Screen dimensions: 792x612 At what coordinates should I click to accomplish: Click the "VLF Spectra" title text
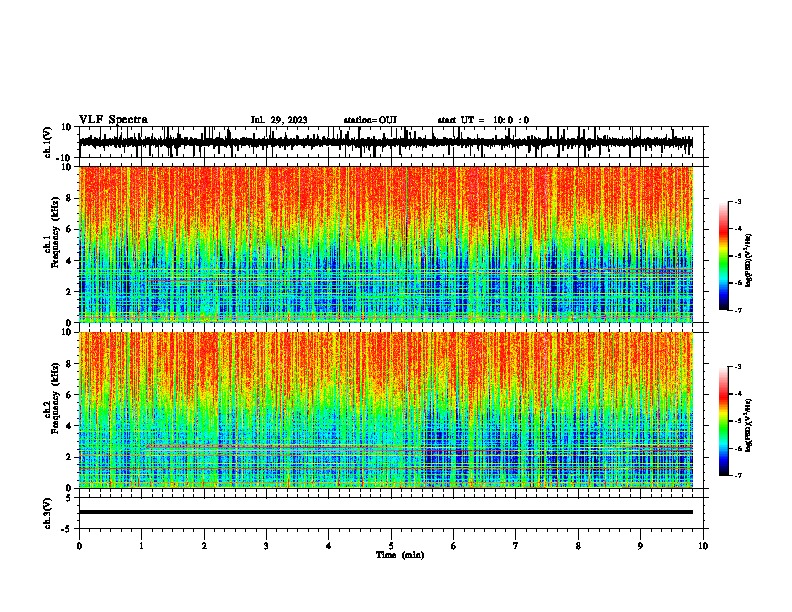click(x=113, y=120)
